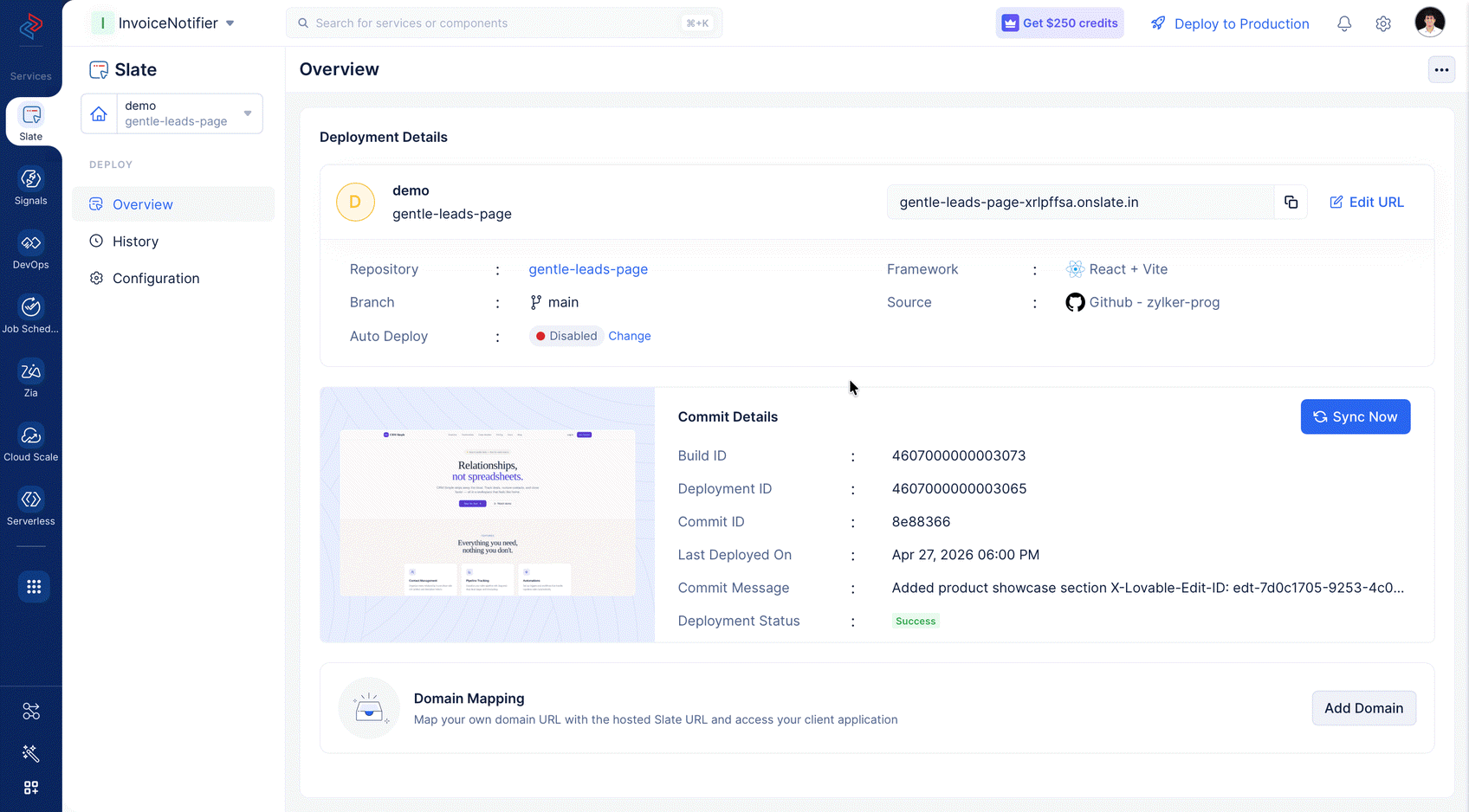The width and height of the screenshot is (1469, 812).
Task: Open the gentle-leads-page repository link
Action: click(588, 269)
